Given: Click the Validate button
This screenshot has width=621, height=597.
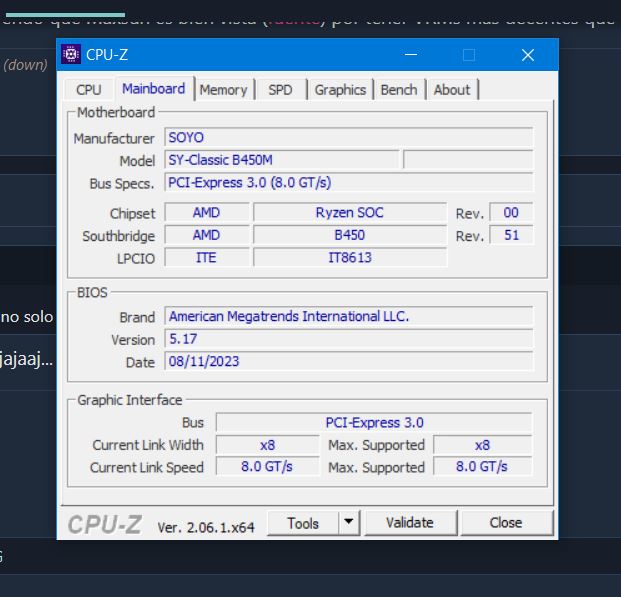Looking at the screenshot, I should [410, 522].
